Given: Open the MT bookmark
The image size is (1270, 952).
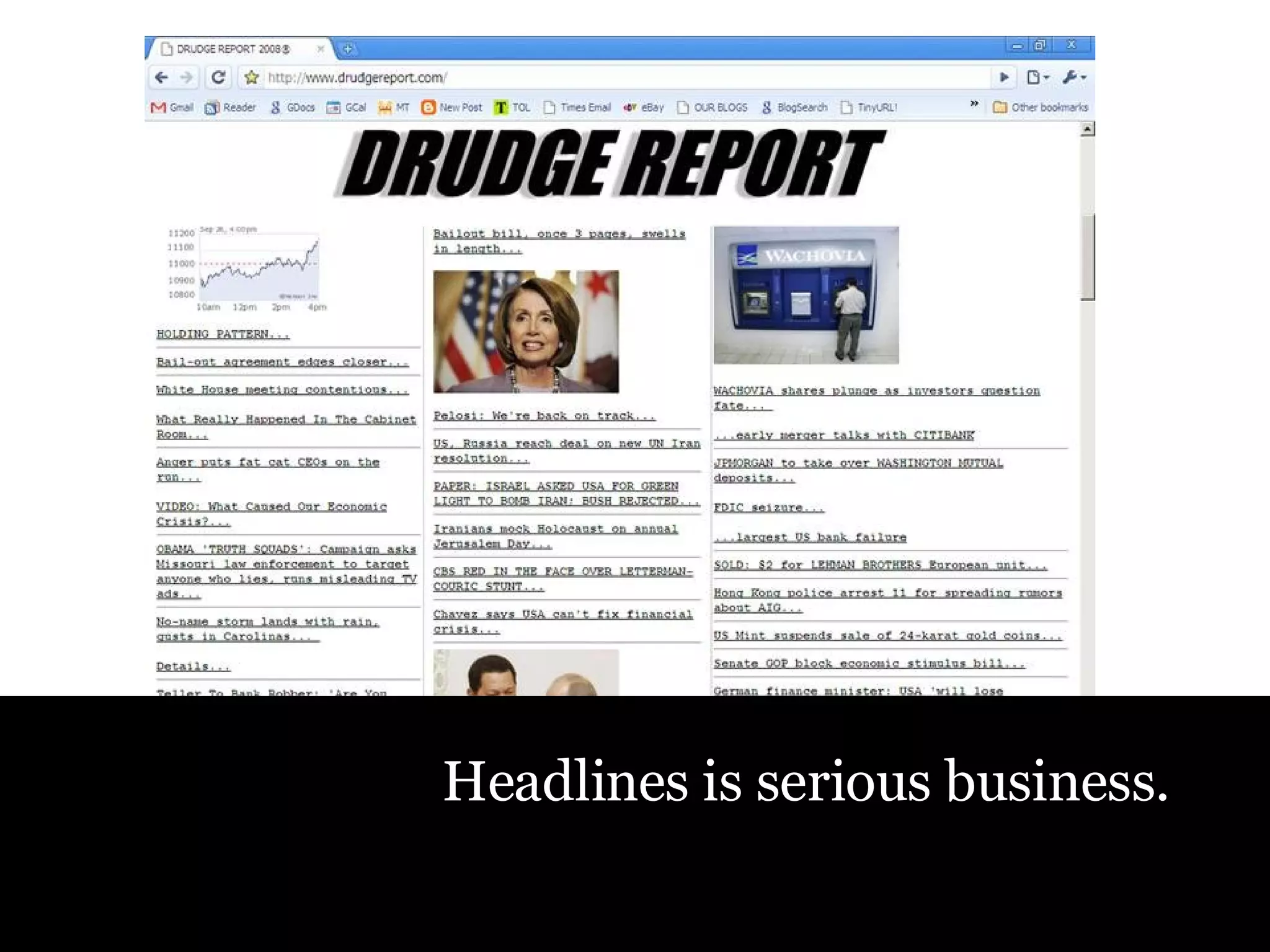Looking at the screenshot, I should click(394, 107).
